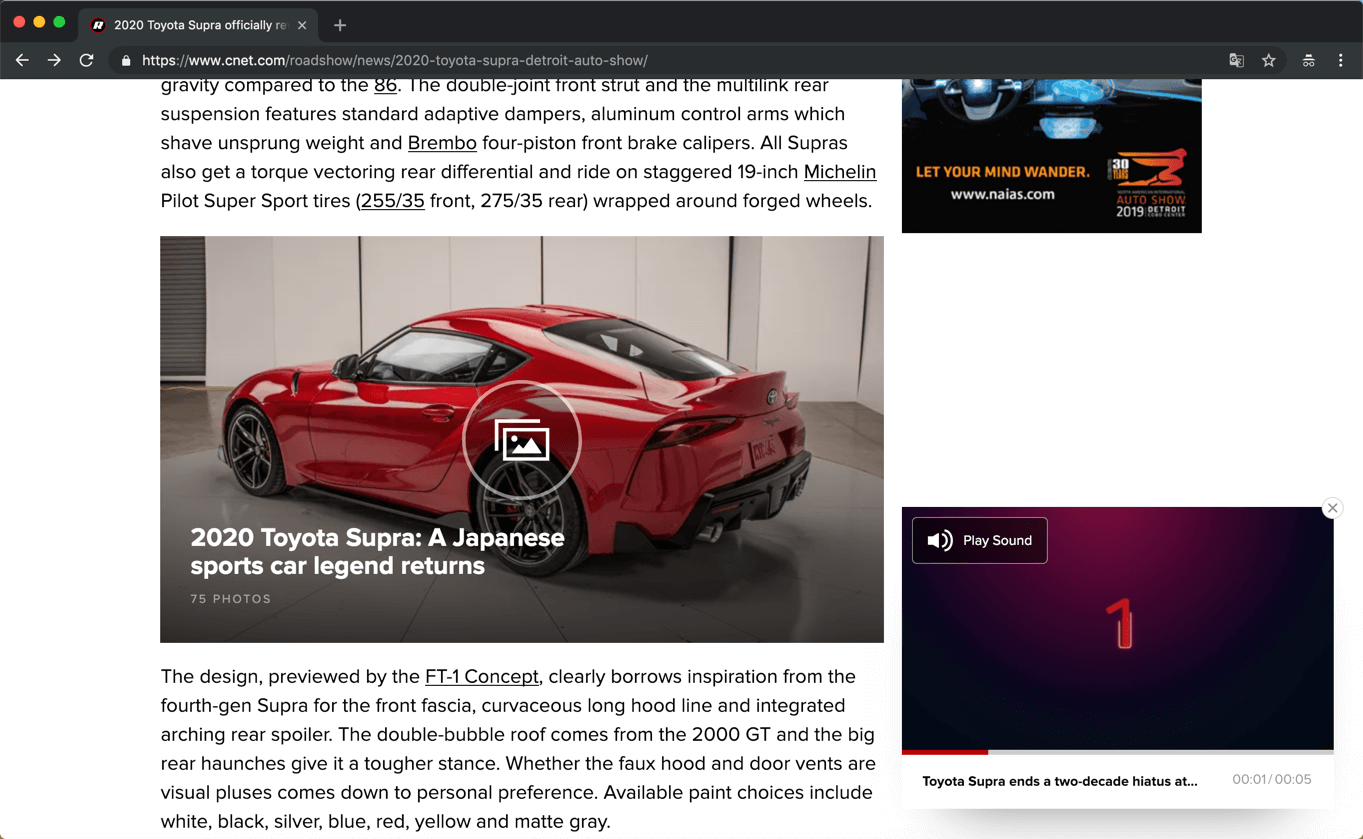Open the Chrome three-dot menu

tap(1341, 60)
